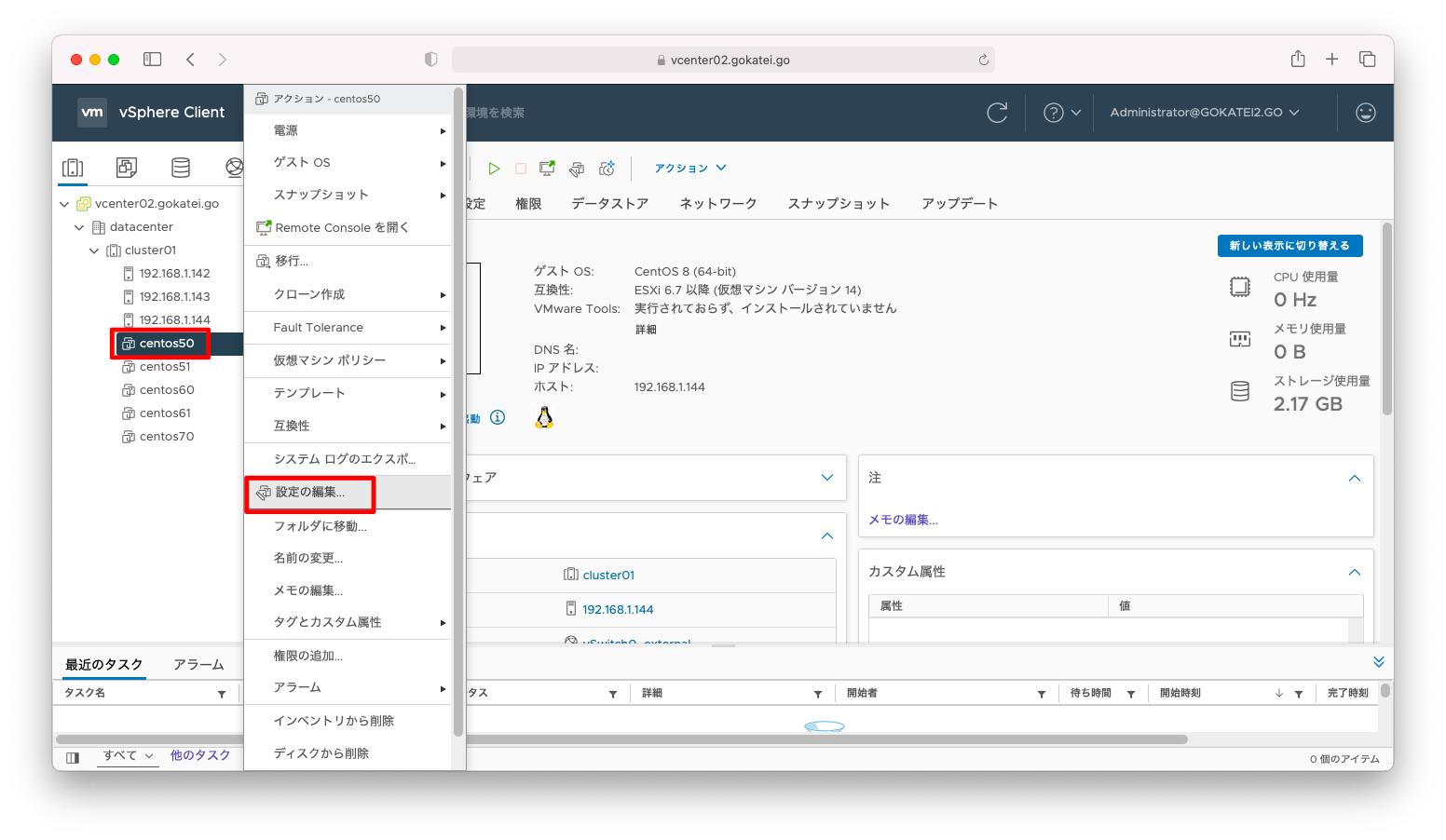Image resolution: width=1446 pixels, height=840 pixels.
Task: Open the すべて filter dropdown
Action: click(x=128, y=755)
